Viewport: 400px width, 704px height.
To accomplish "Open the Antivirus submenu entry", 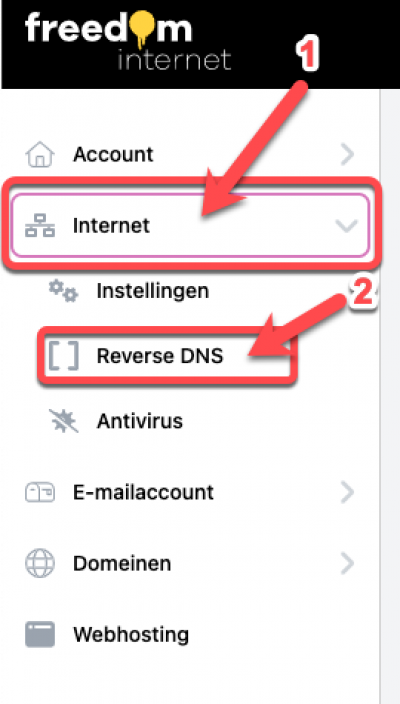I will 140,421.
